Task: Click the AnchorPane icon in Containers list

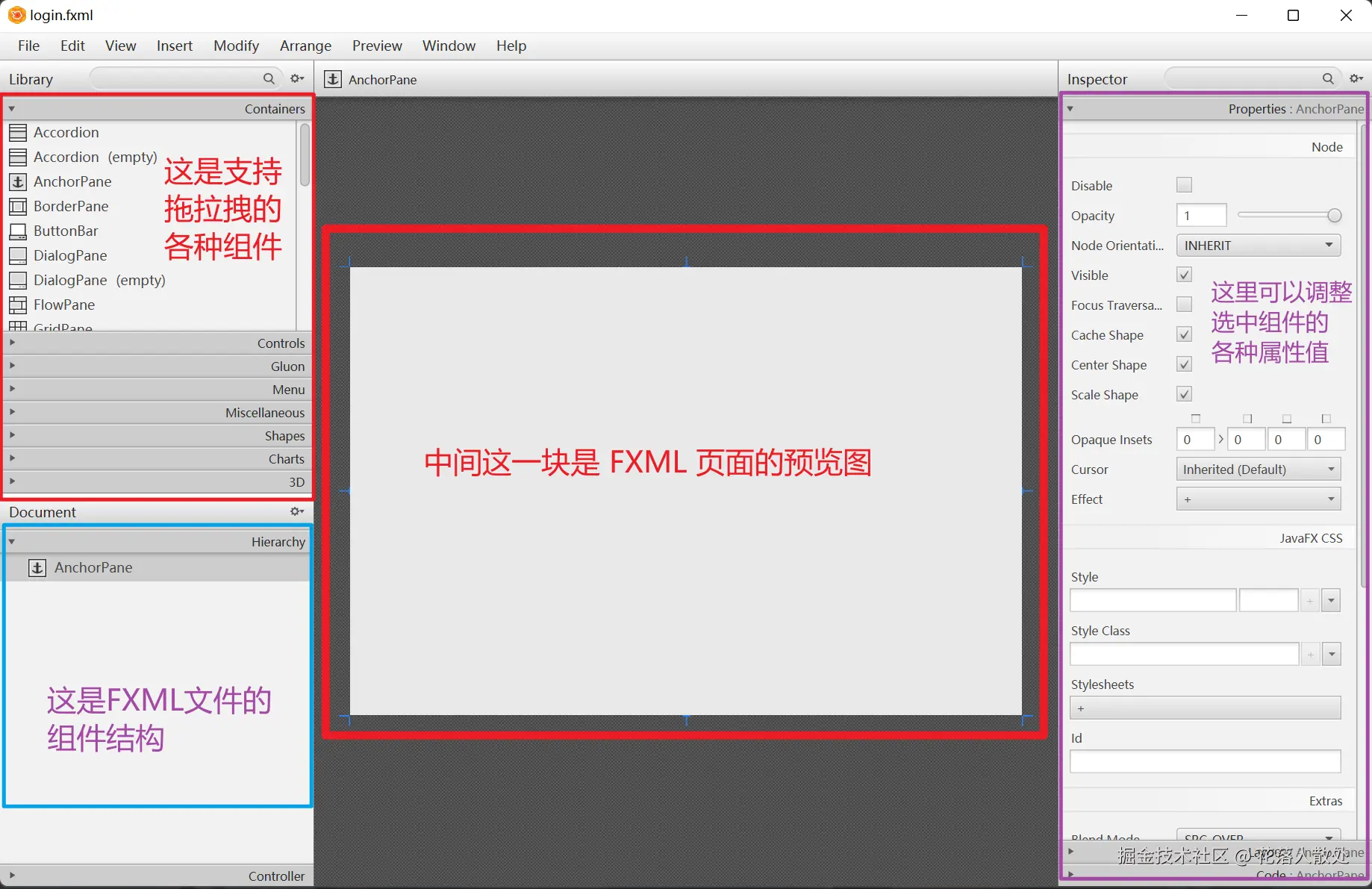Action: point(18,182)
